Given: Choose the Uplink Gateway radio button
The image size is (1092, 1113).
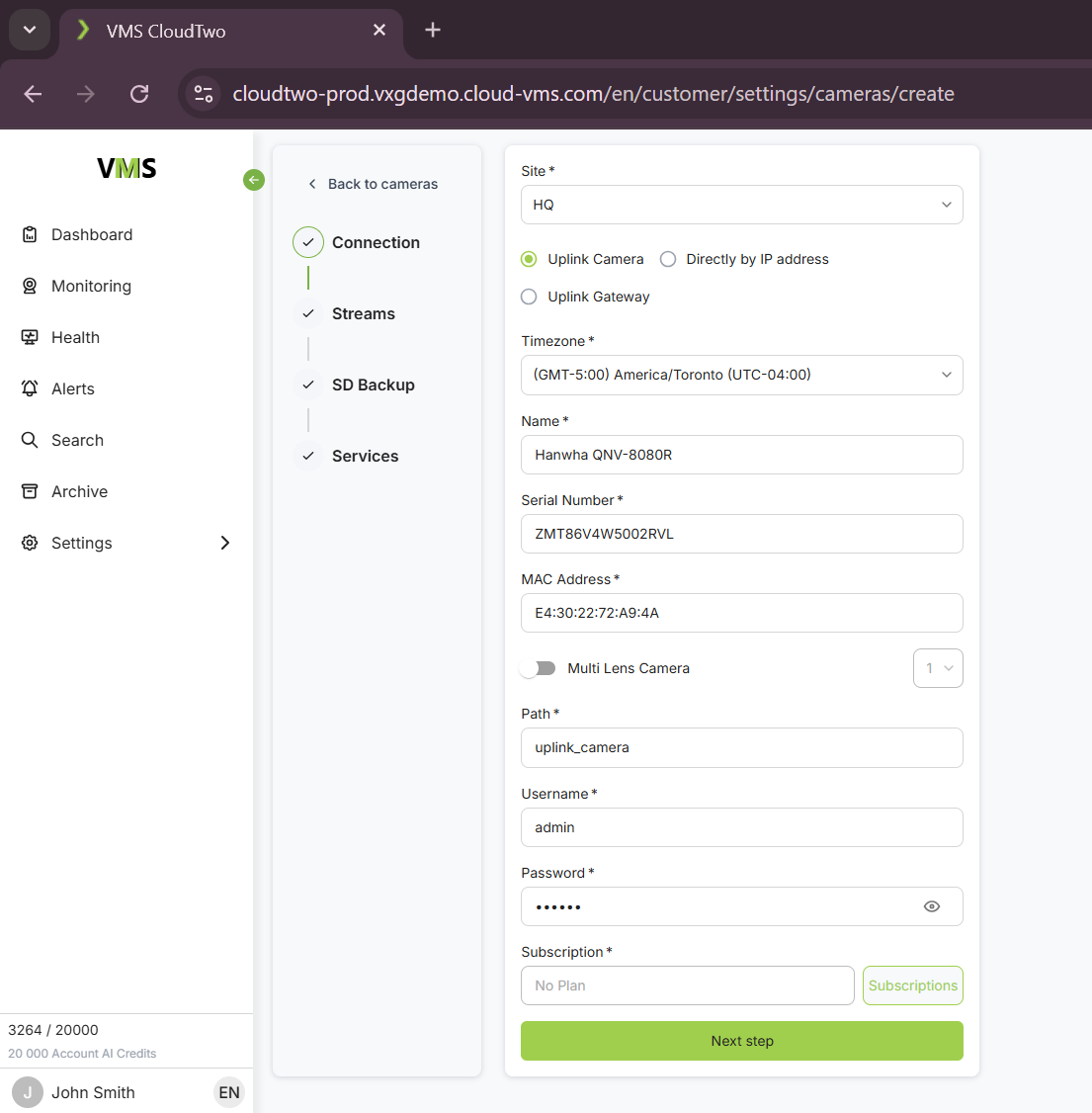Looking at the screenshot, I should click(x=529, y=297).
